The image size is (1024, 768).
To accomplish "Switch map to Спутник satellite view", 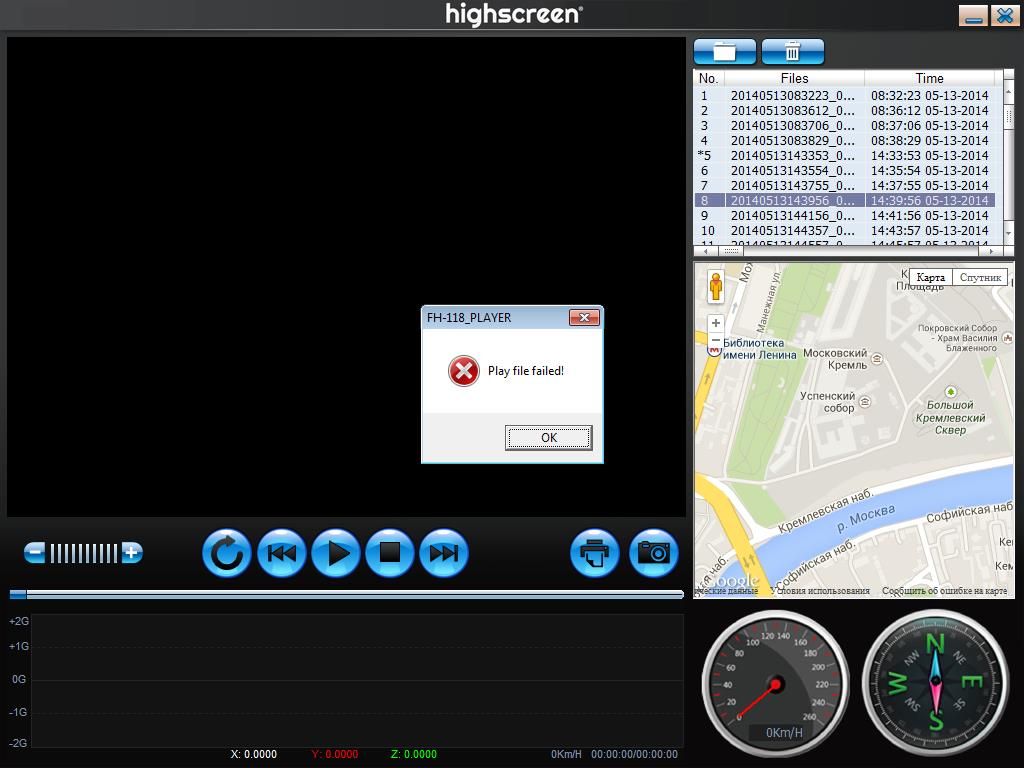I will coord(980,278).
